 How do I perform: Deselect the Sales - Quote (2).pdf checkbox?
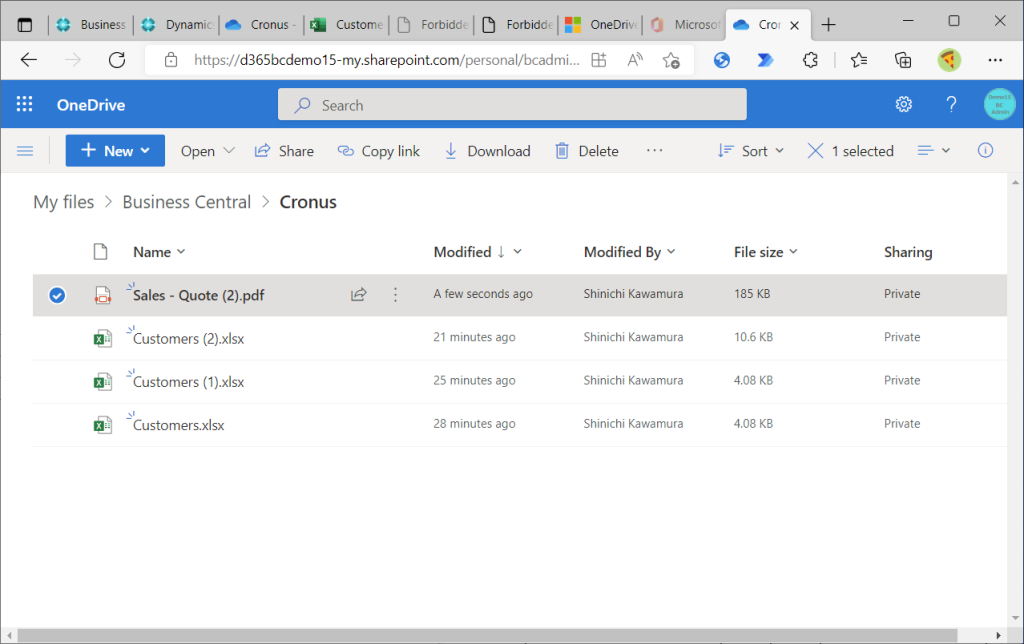[57, 295]
